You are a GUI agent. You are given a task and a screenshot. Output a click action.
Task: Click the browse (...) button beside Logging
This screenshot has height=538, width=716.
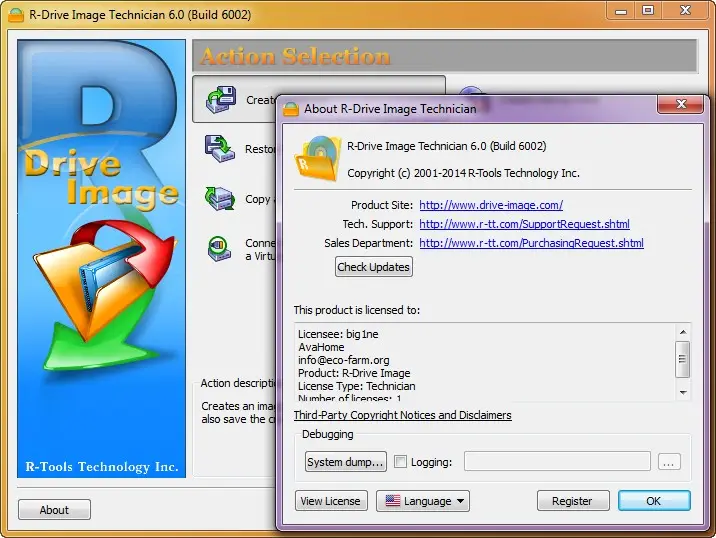point(669,462)
